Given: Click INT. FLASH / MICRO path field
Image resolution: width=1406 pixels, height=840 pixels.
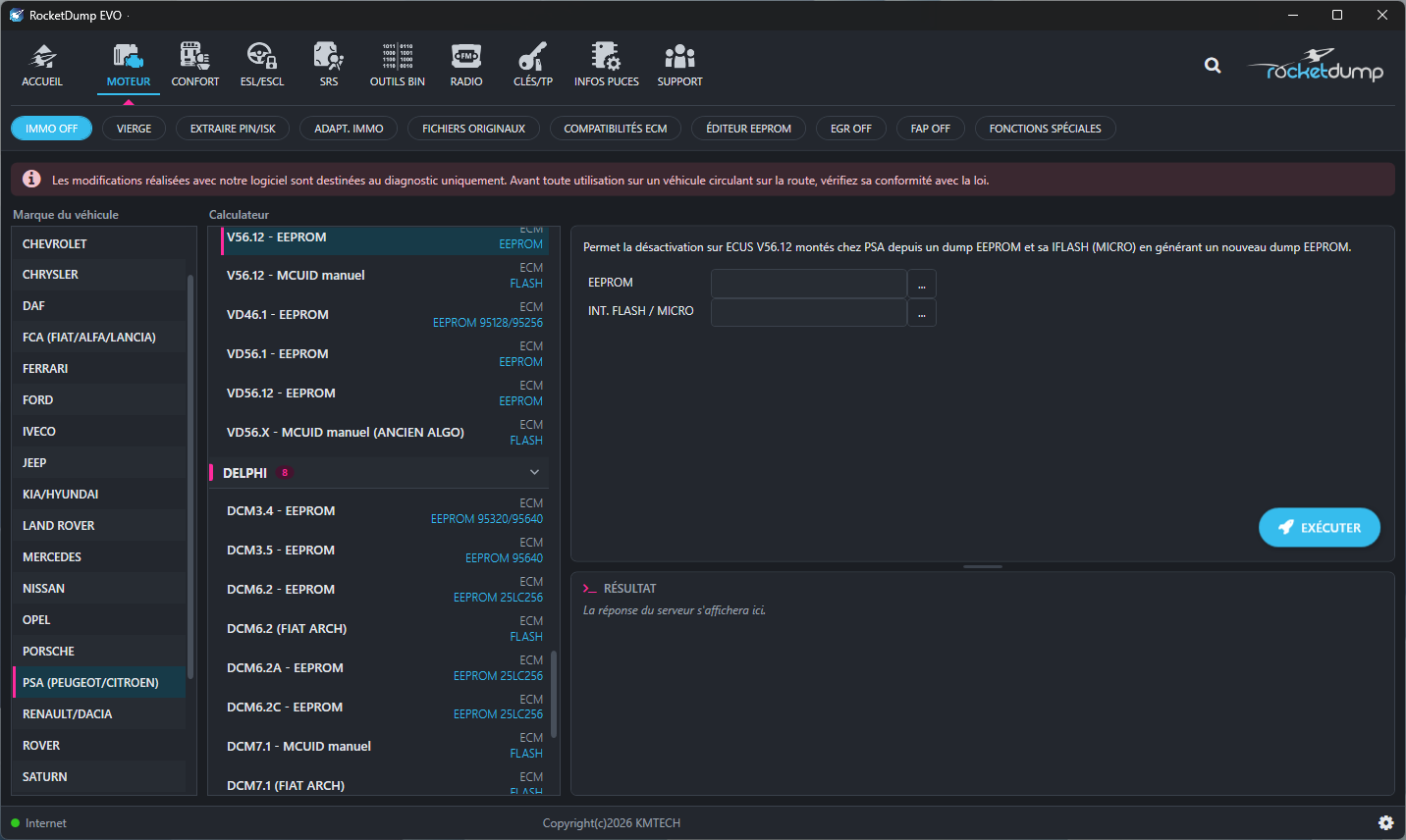Looking at the screenshot, I should [809, 312].
